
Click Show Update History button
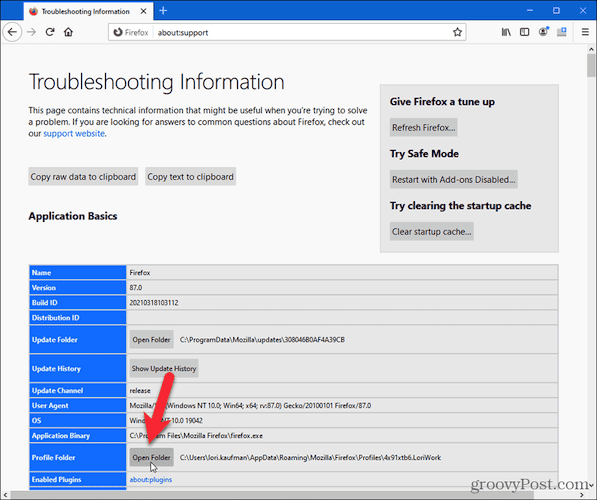click(164, 369)
